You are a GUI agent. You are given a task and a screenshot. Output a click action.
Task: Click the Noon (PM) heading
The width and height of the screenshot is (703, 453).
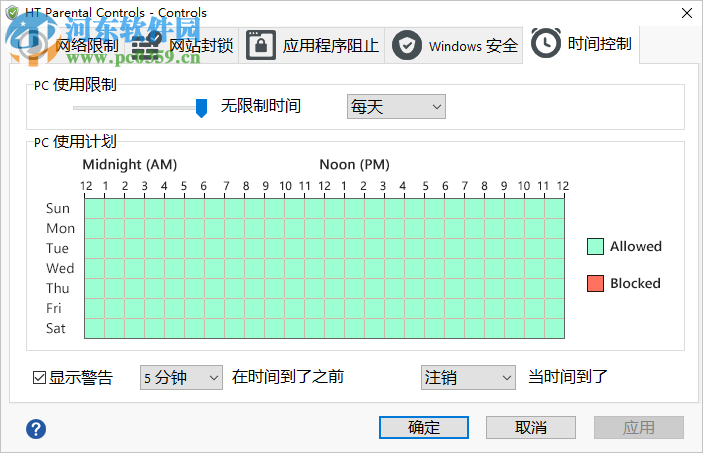click(354, 165)
